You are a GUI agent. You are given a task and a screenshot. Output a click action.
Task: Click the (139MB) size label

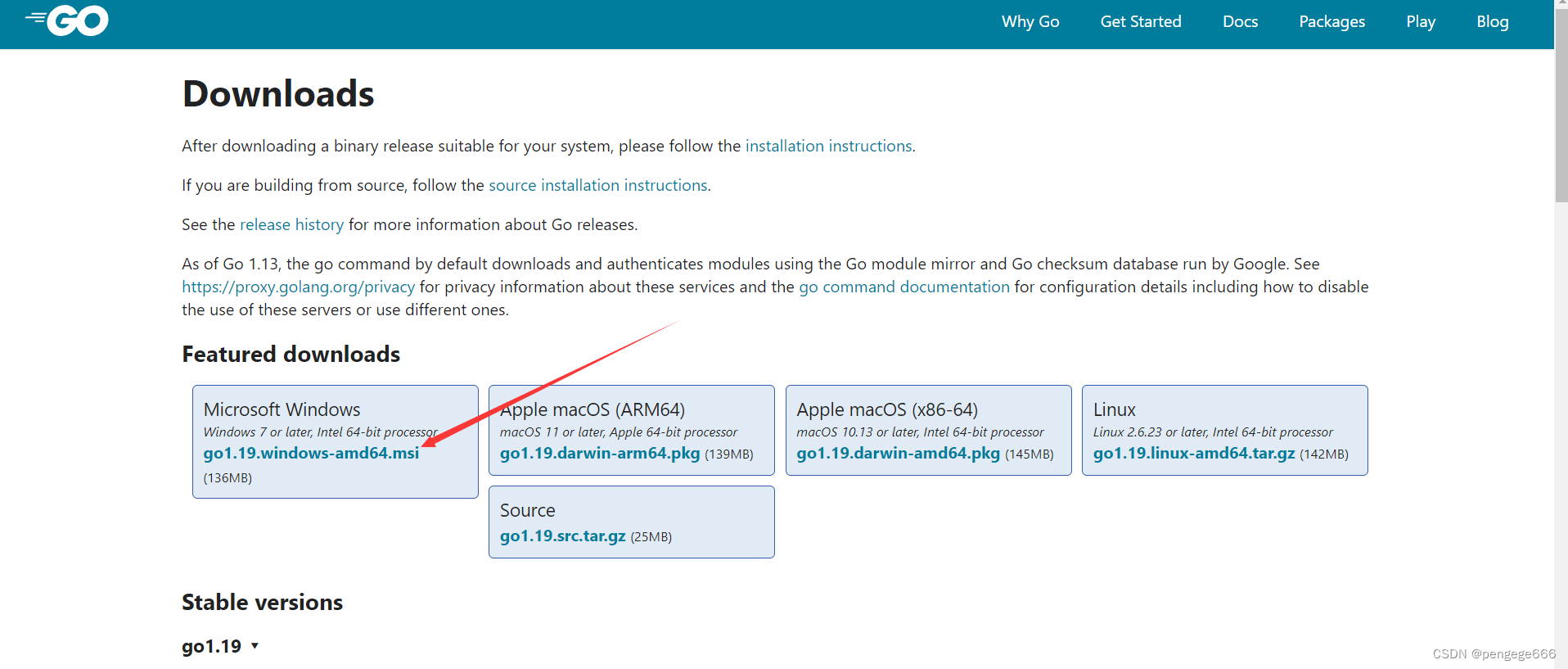729,454
